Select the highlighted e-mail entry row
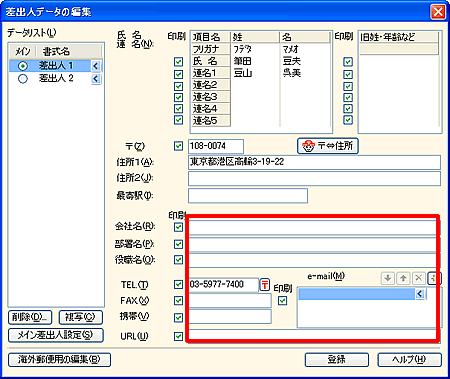The image size is (450, 379). (357, 294)
